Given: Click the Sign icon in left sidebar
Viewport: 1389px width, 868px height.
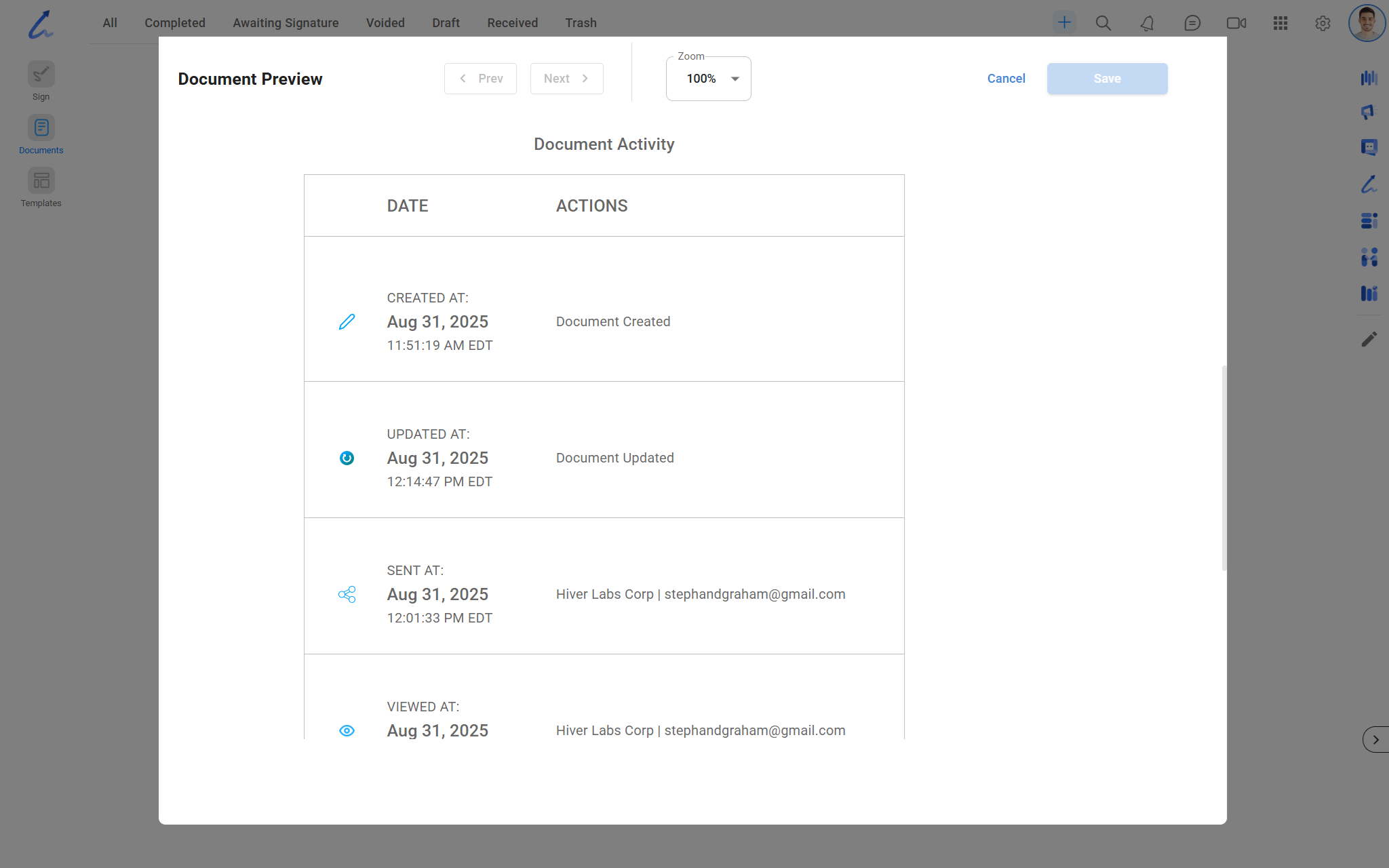Looking at the screenshot, I should (41, 75).
